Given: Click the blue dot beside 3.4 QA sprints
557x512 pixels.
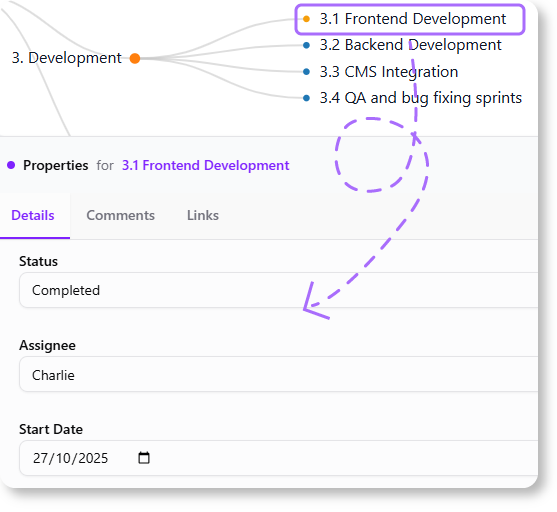Looking at the screenshot, I should (306, 98).
